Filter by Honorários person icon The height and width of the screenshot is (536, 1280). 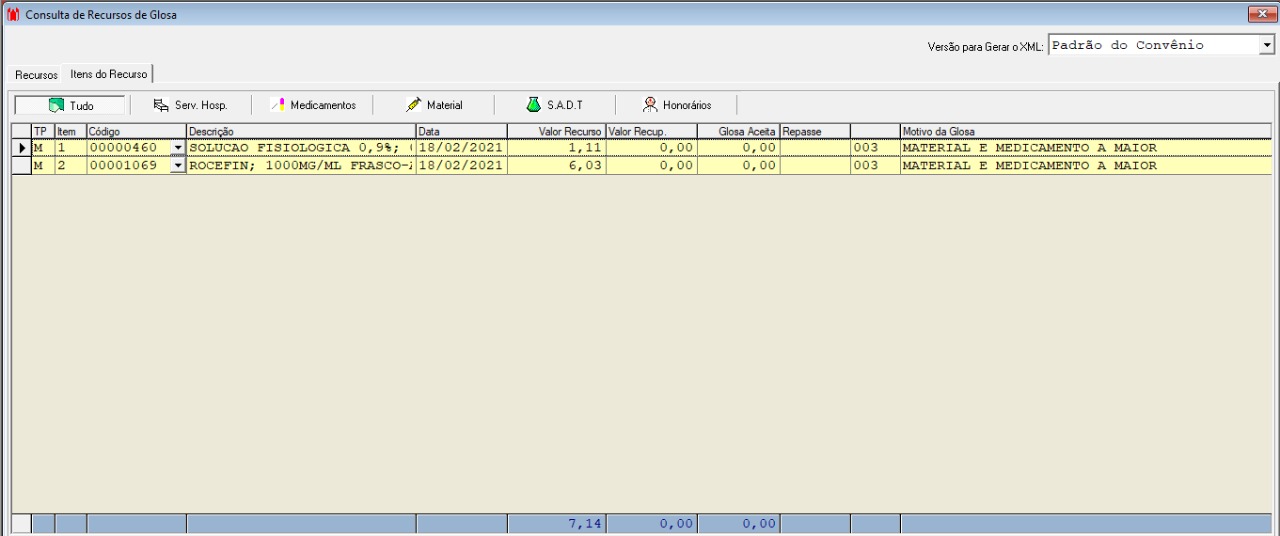point(650,104)
